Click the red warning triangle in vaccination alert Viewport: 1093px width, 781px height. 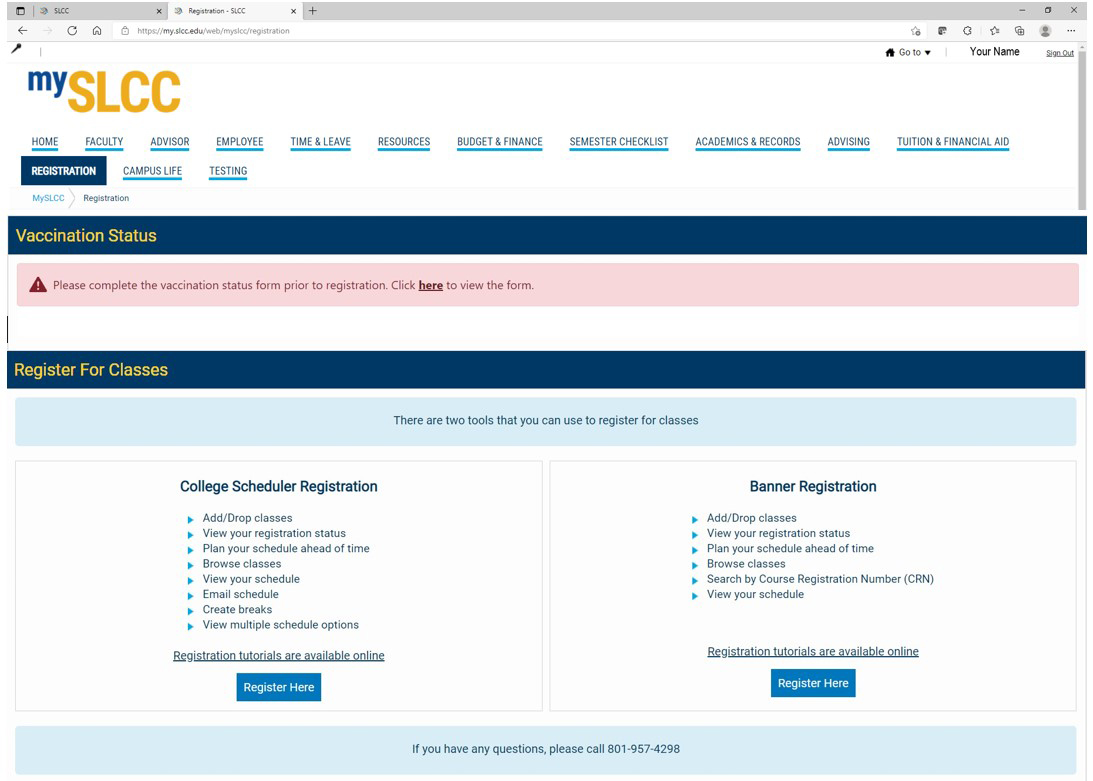(x=38, y=285)
